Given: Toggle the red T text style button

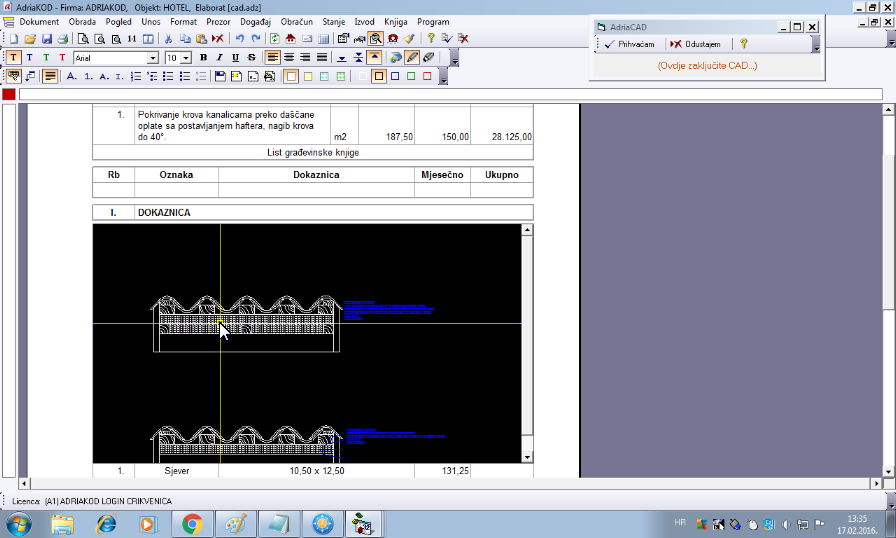Looking at the screenshot, I should point(62,58).
